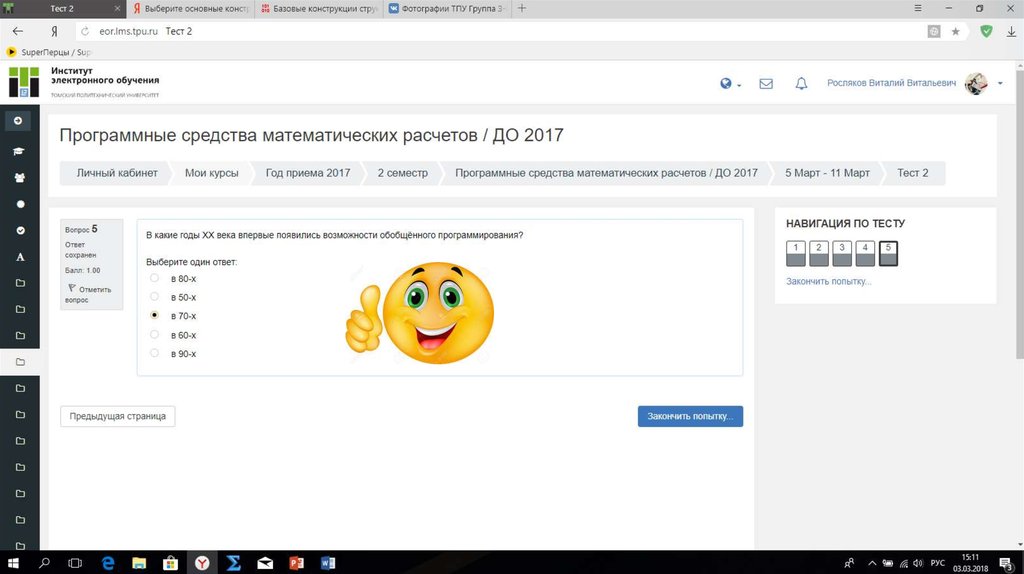
Task: Open Личный кабинет breadcrumb
Action: coord(117,173)
